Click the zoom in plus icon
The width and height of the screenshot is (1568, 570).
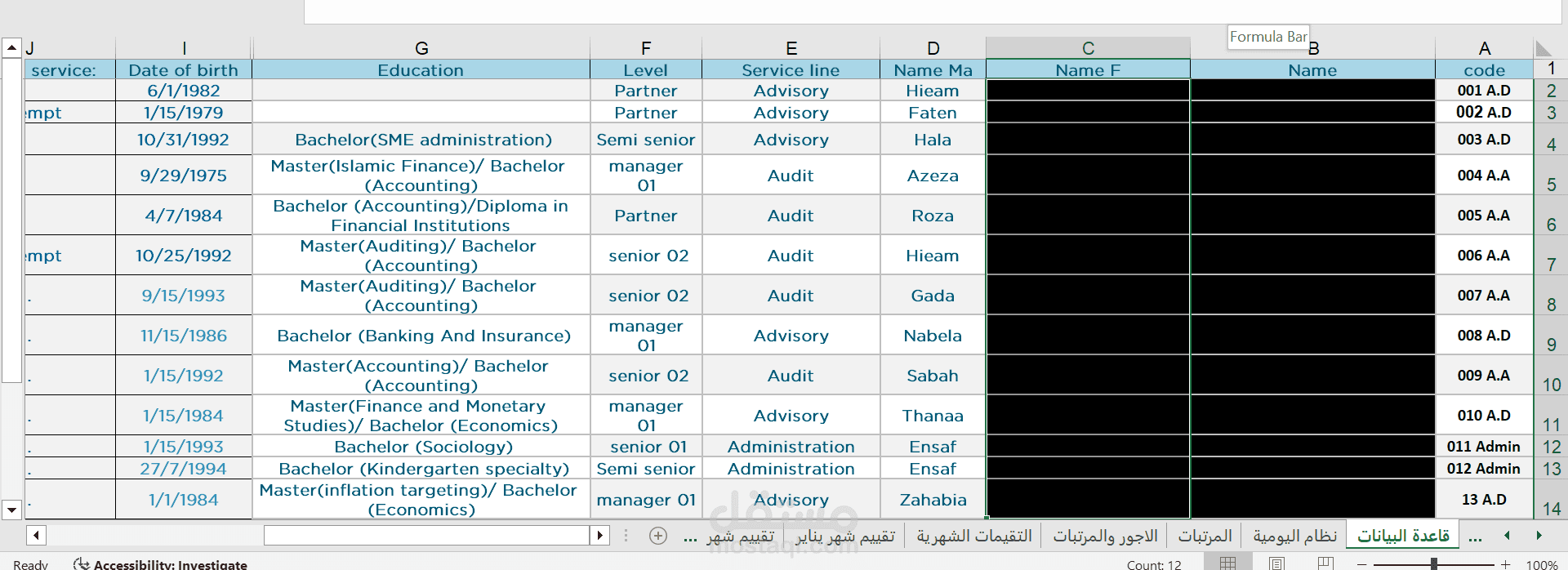click(1506, 564)
